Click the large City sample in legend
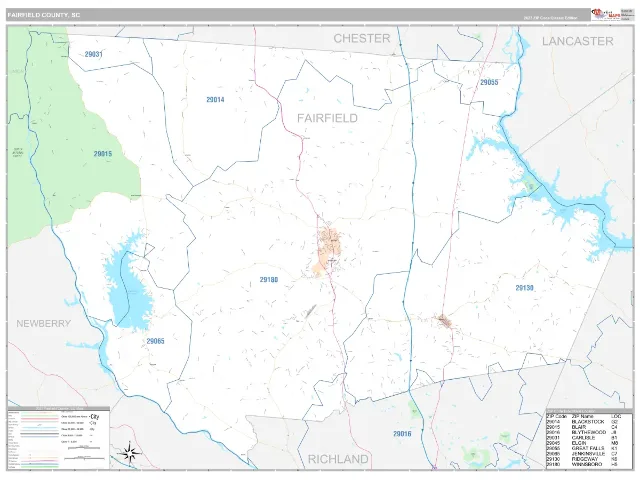 click(95, 417)
